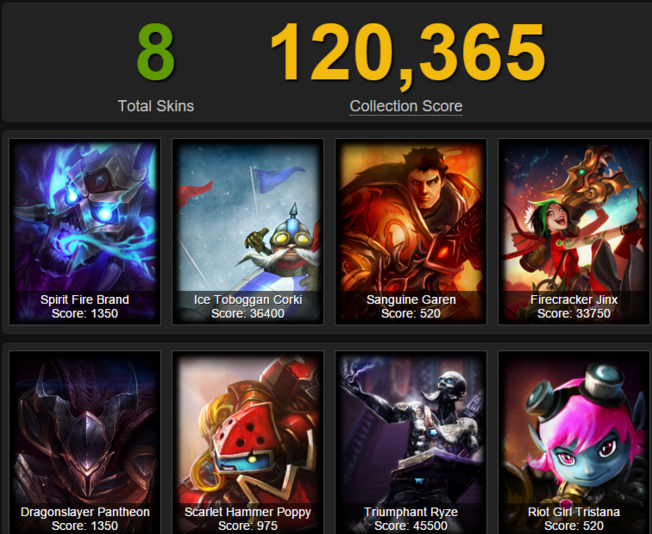
Task: Click the Sanguine Garen skin artwork
Action: point(411,232)
